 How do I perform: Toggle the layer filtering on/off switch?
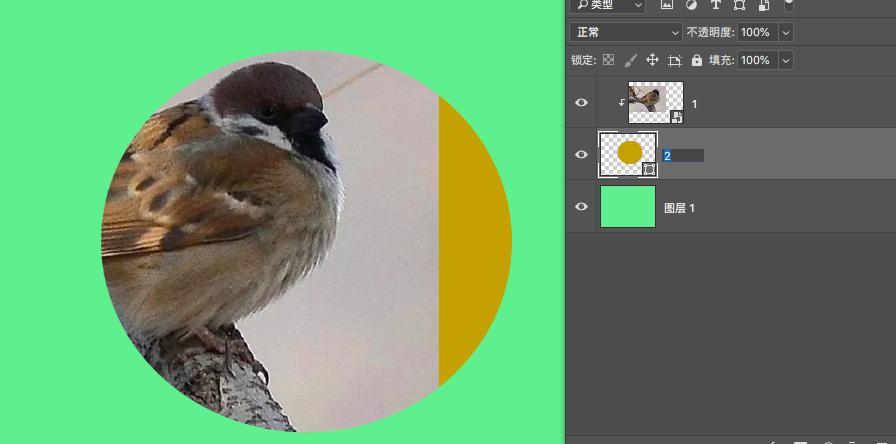point(789,5)
